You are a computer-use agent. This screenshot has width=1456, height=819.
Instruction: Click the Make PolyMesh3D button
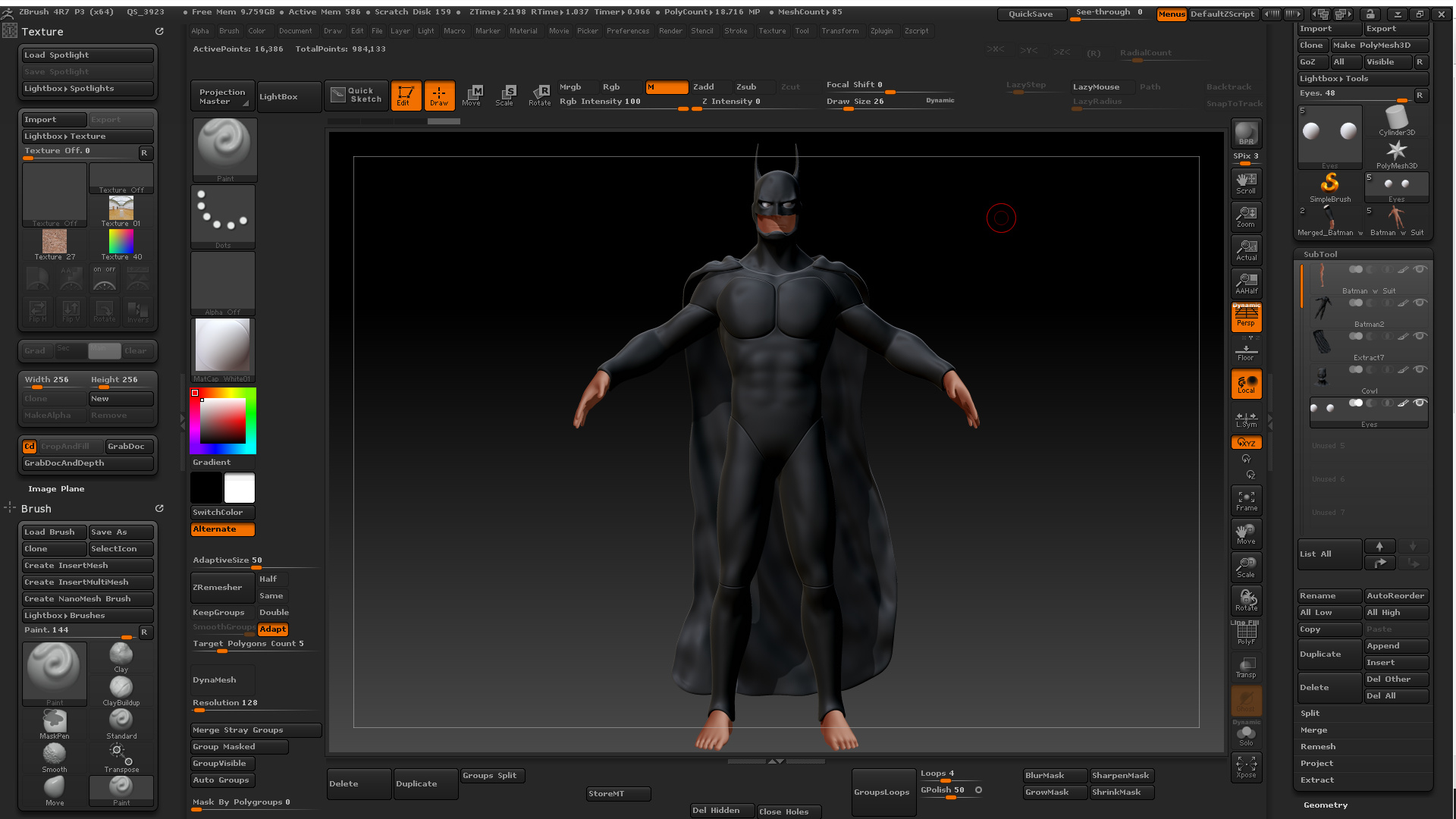[1379, 45]
